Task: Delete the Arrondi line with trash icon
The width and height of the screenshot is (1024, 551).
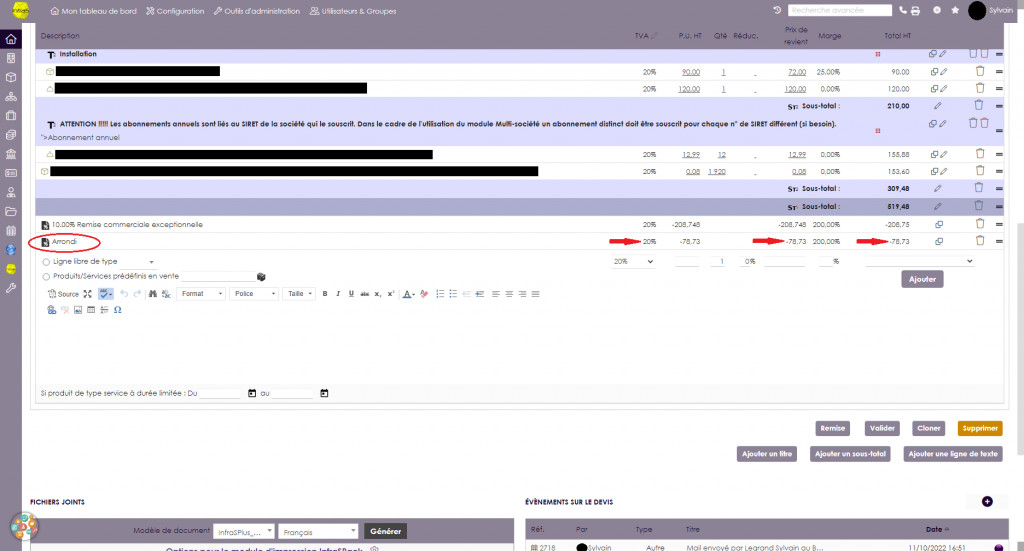Action: (x=980, y=241)
